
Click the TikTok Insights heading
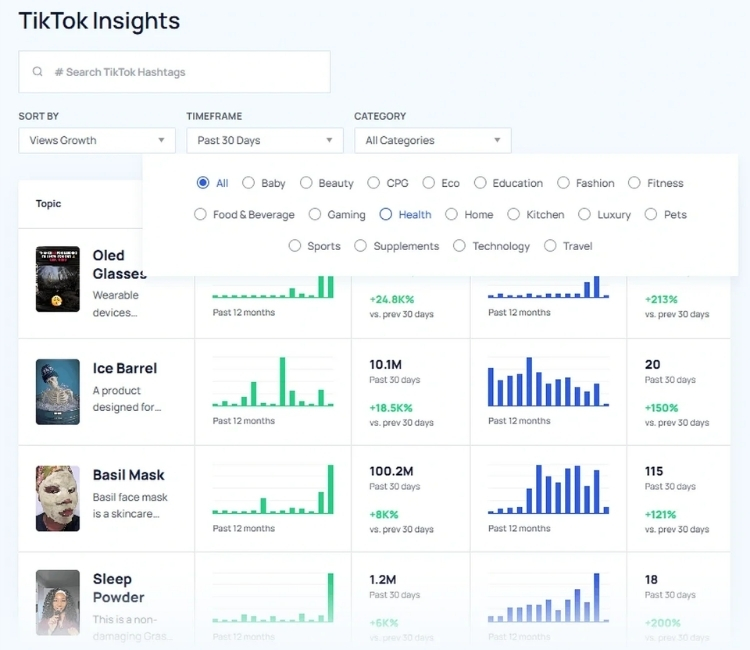click(99, 21)
